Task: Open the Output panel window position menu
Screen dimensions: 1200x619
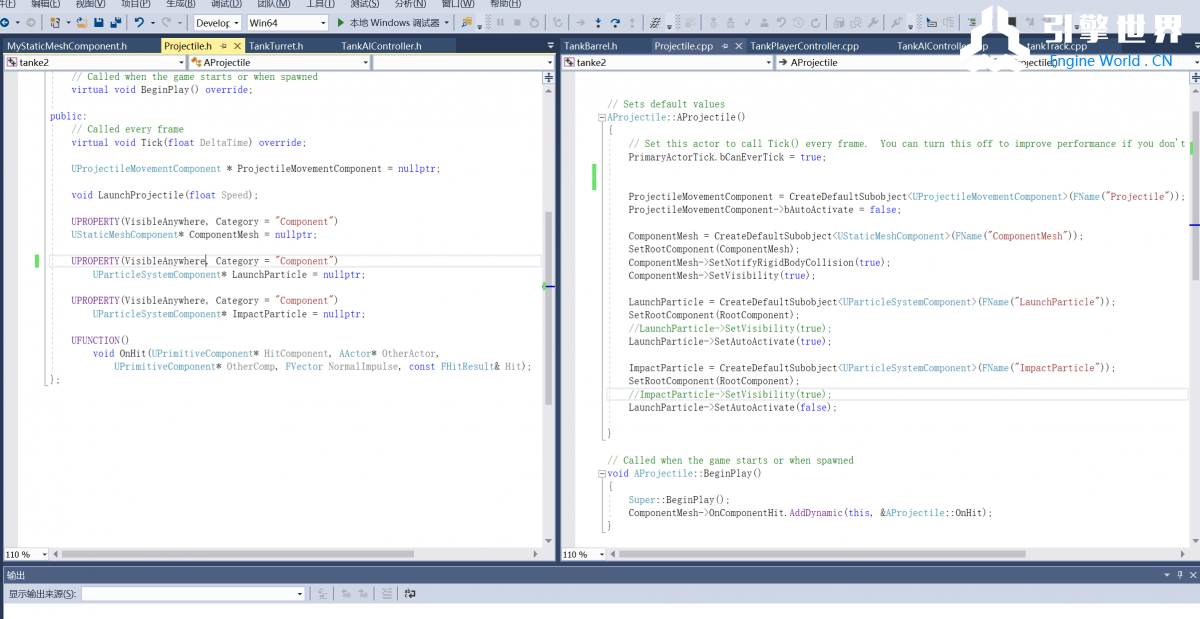Action: click(1167, 575)
